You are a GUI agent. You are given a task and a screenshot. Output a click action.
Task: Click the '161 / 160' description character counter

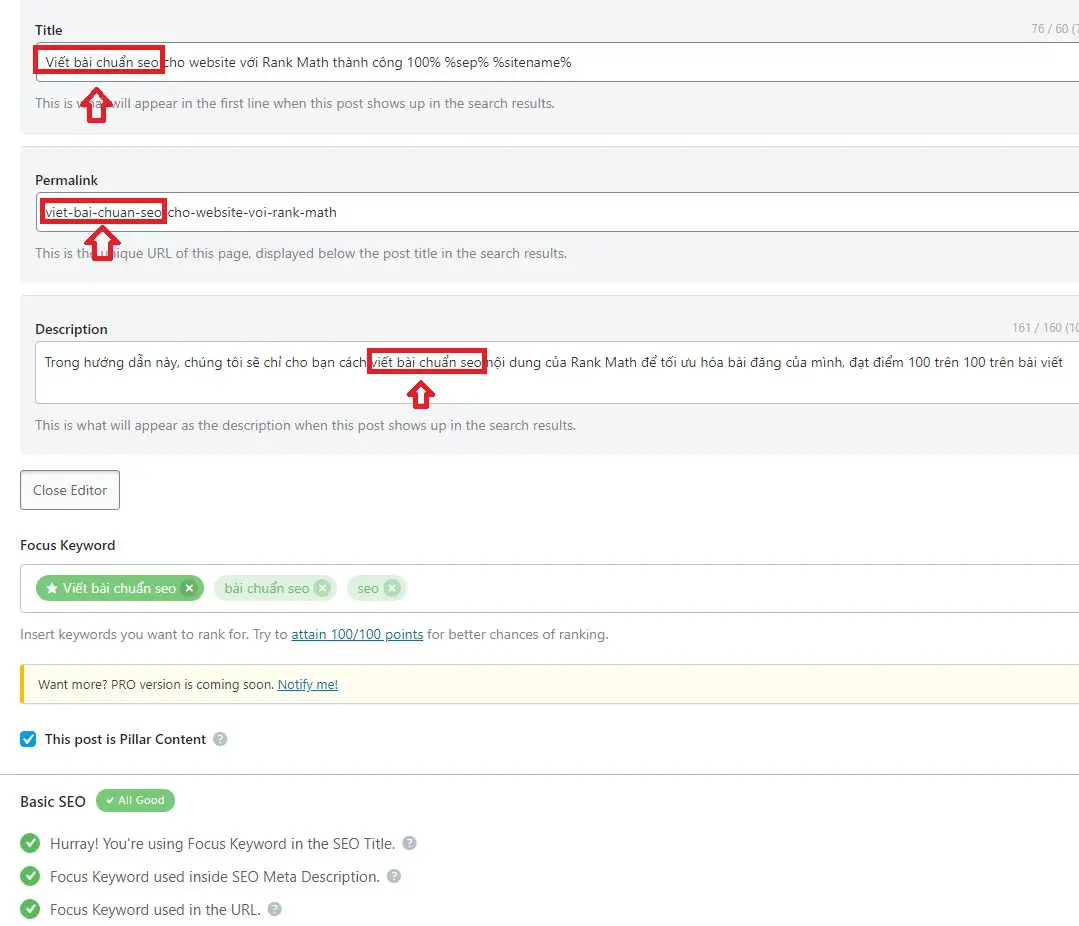point(1045,327)
